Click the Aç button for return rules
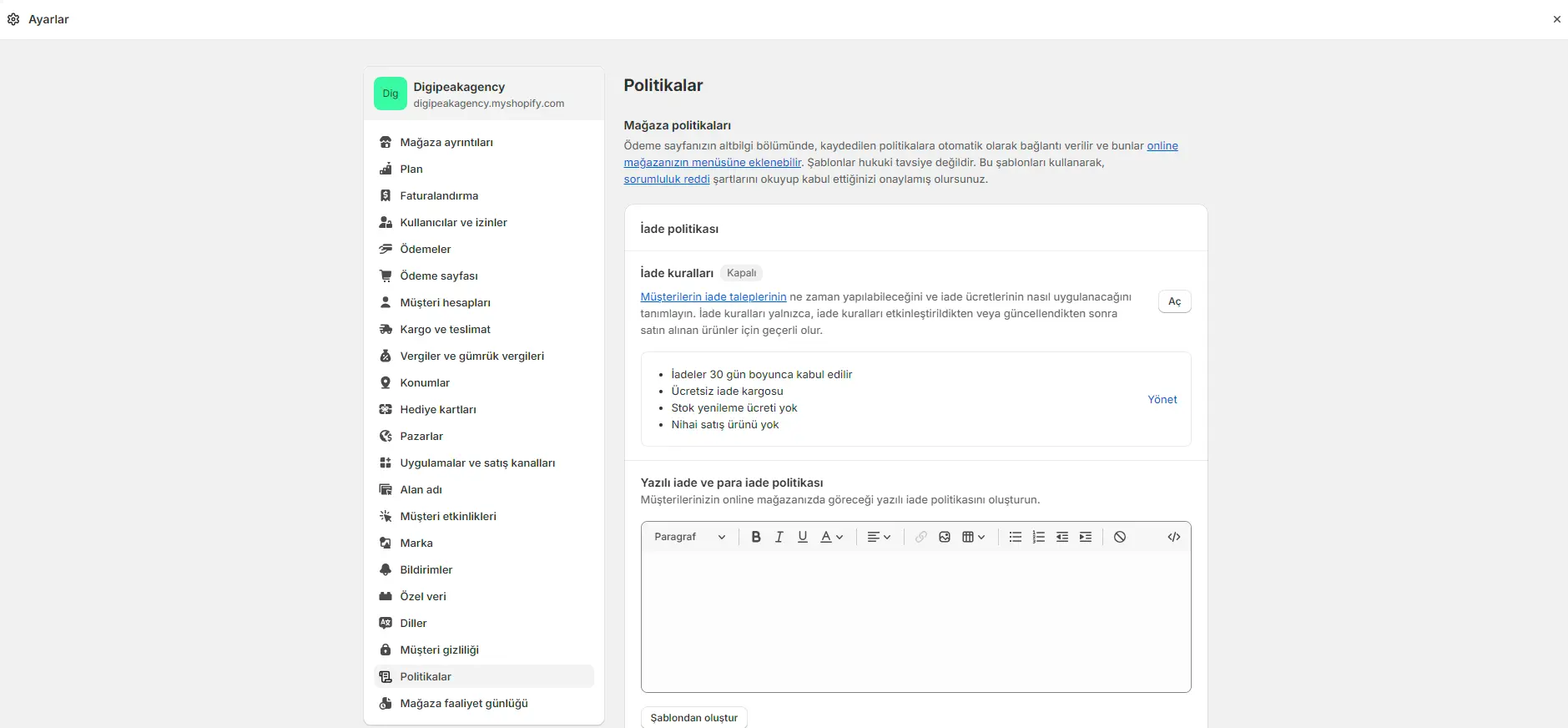1568x728 pixels. (1174, 301)
